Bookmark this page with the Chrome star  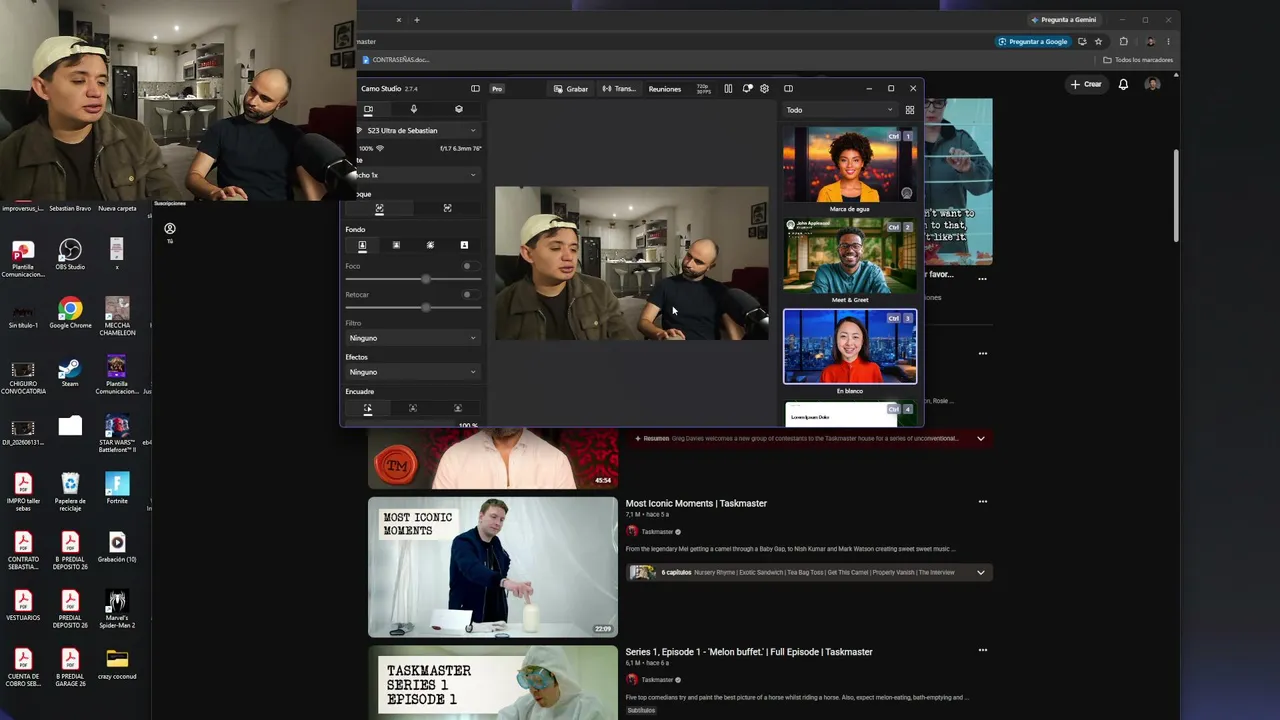tap(1098, 42)
